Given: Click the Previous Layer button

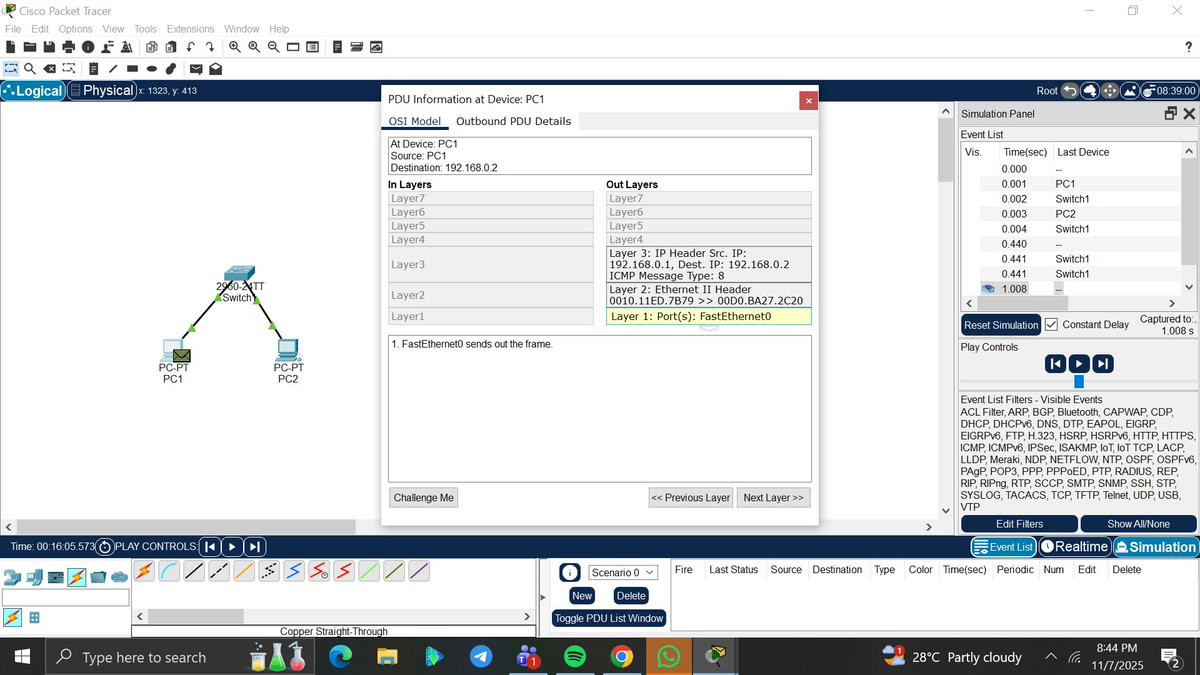Looking at the screenshot, I should (x=690, y=497).
